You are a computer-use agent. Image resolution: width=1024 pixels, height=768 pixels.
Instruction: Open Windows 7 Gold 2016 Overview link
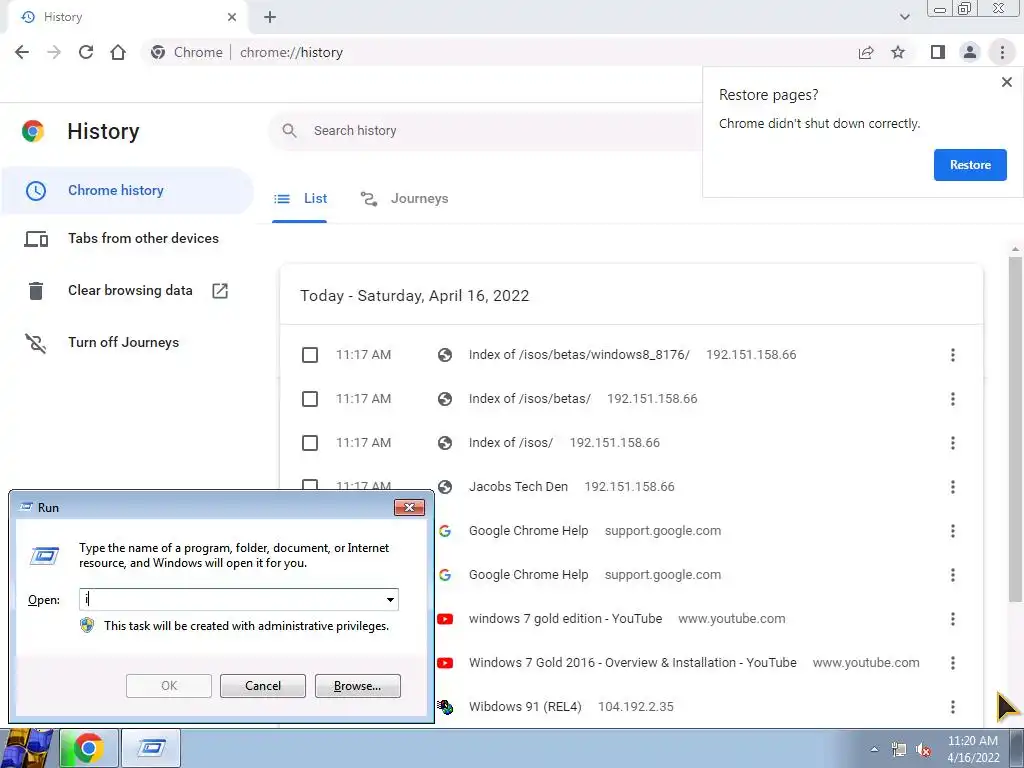[x=632, y=662]
